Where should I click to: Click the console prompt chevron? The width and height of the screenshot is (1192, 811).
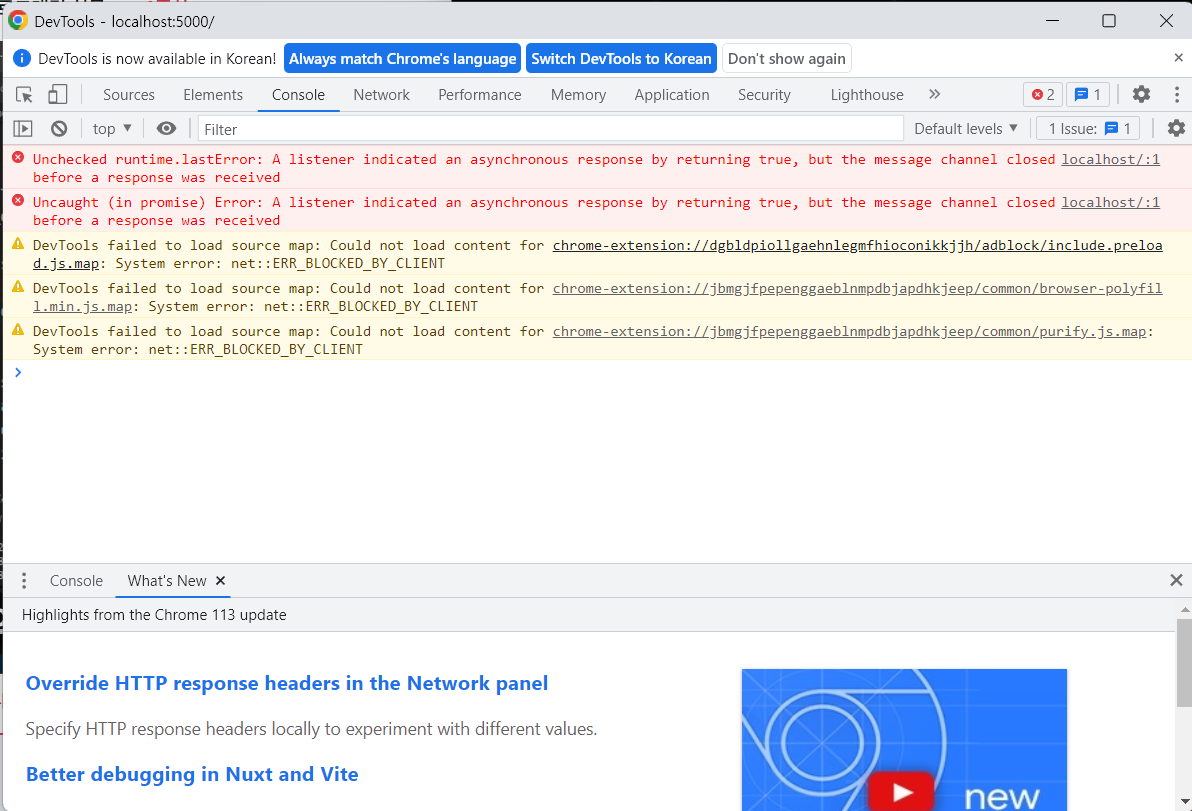click(x=18, y=372)
